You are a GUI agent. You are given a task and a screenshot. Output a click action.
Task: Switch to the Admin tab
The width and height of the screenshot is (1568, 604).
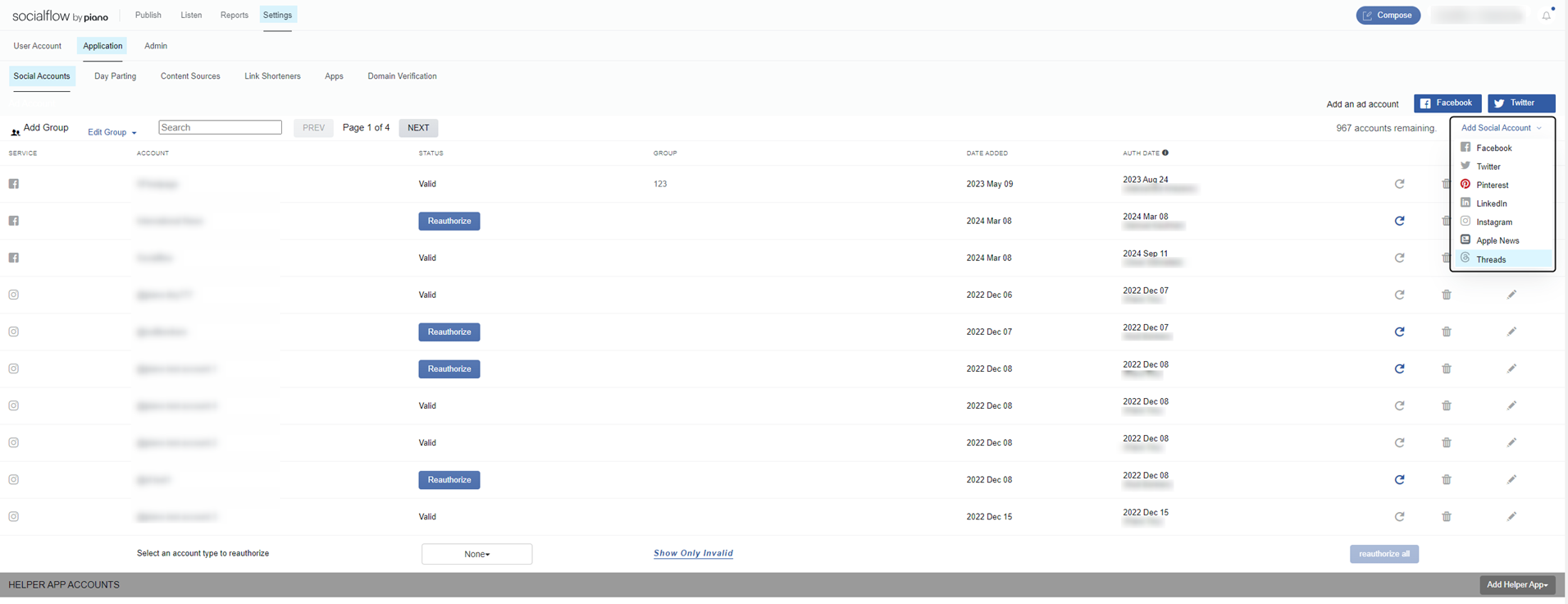(156, 46)
